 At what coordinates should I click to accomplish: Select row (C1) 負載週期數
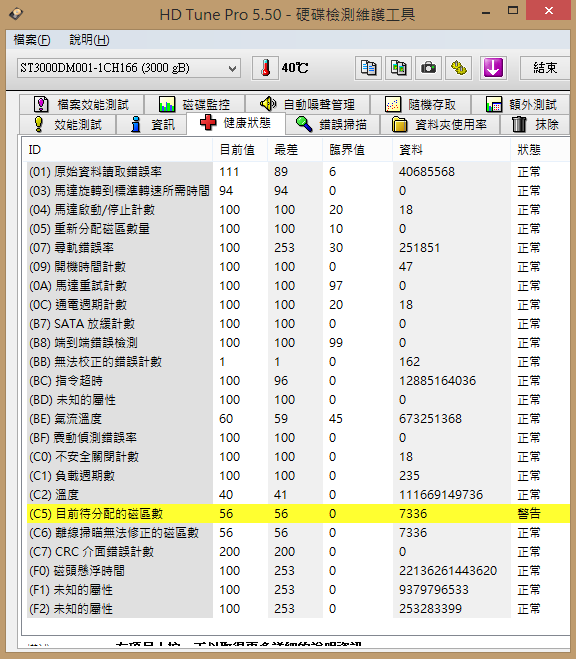[298, 476]
